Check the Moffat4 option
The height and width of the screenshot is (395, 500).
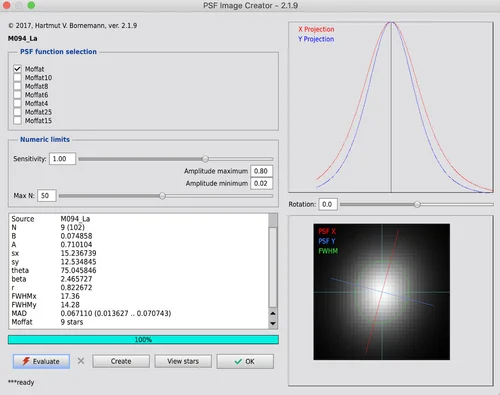tap(17, 103)
